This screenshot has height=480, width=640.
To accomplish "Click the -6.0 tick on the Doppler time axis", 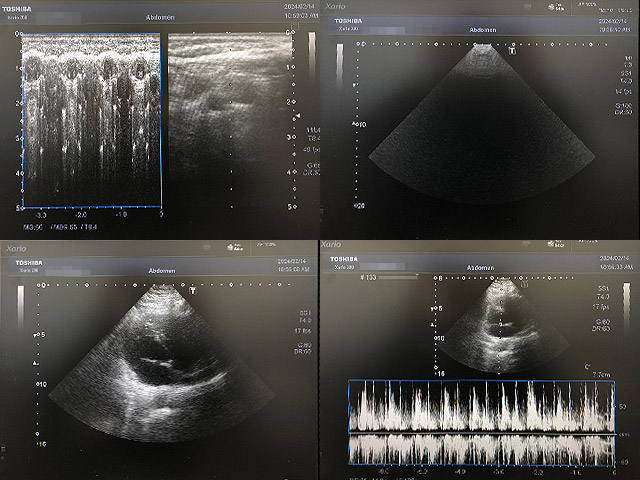I will point(383,471).
